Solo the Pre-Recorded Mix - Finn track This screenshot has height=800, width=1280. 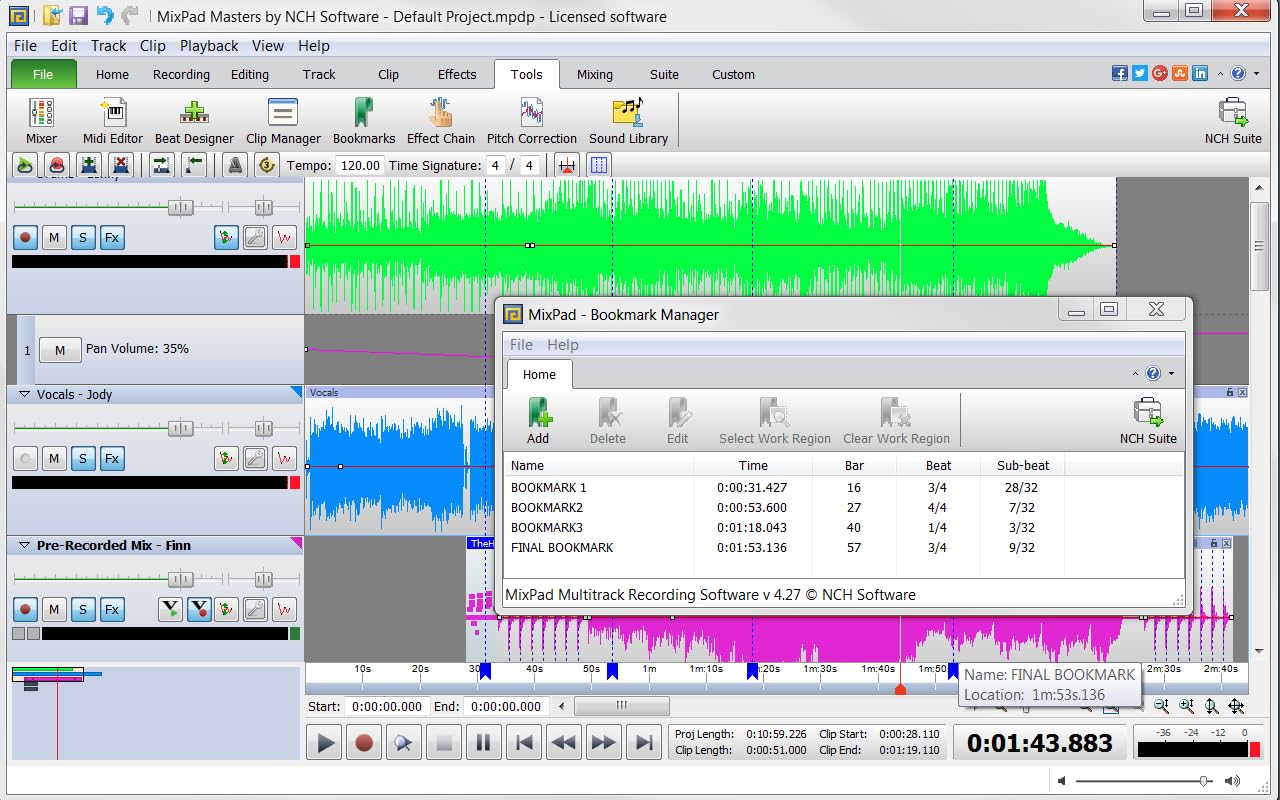[x=83, y=609]
